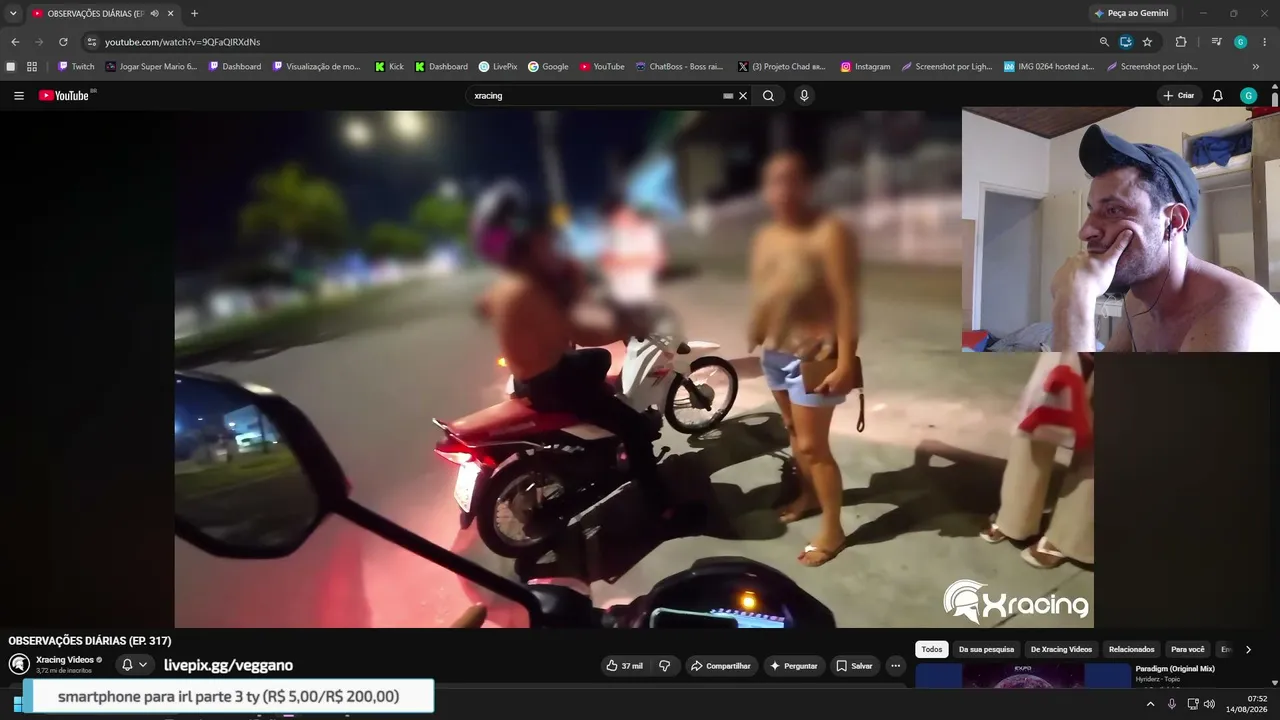Open the zoom magnifier in address bar
The height and width of the screenshot is (720, 1280).
1104,42
